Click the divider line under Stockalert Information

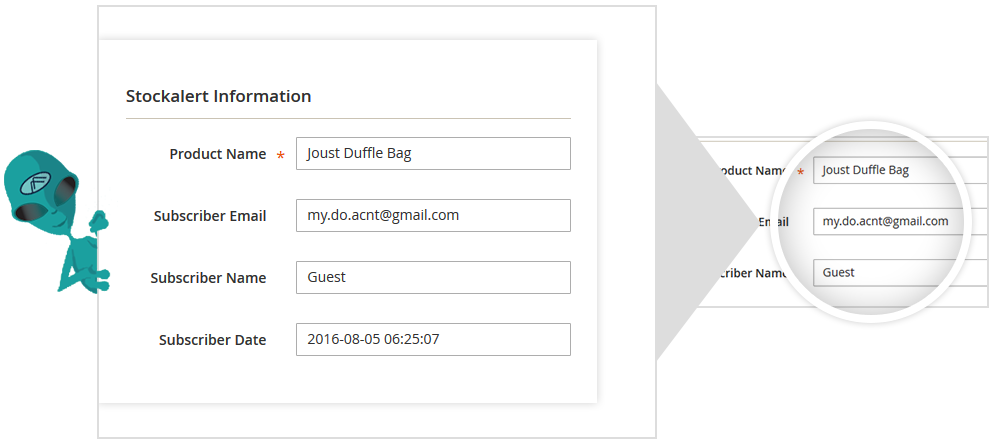pos(348,119)
